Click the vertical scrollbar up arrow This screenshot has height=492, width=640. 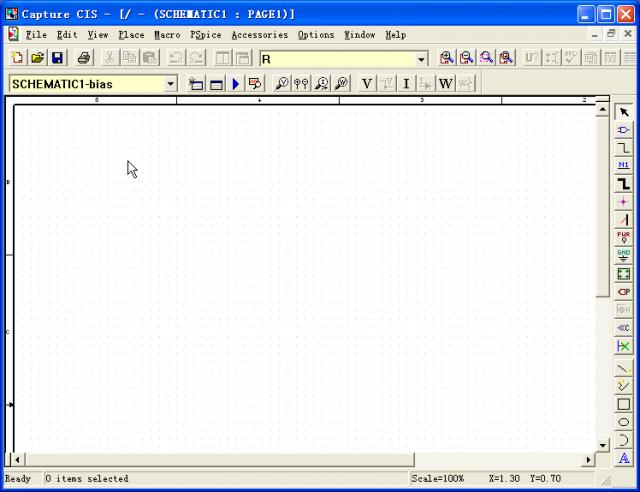[x=602, y=109]
